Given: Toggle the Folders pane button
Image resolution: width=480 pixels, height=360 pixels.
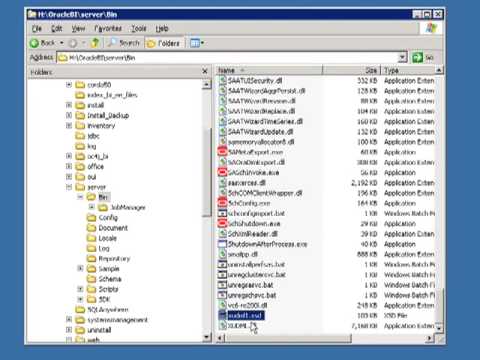Looking at the screenshot, I should (x=164, y=43).
